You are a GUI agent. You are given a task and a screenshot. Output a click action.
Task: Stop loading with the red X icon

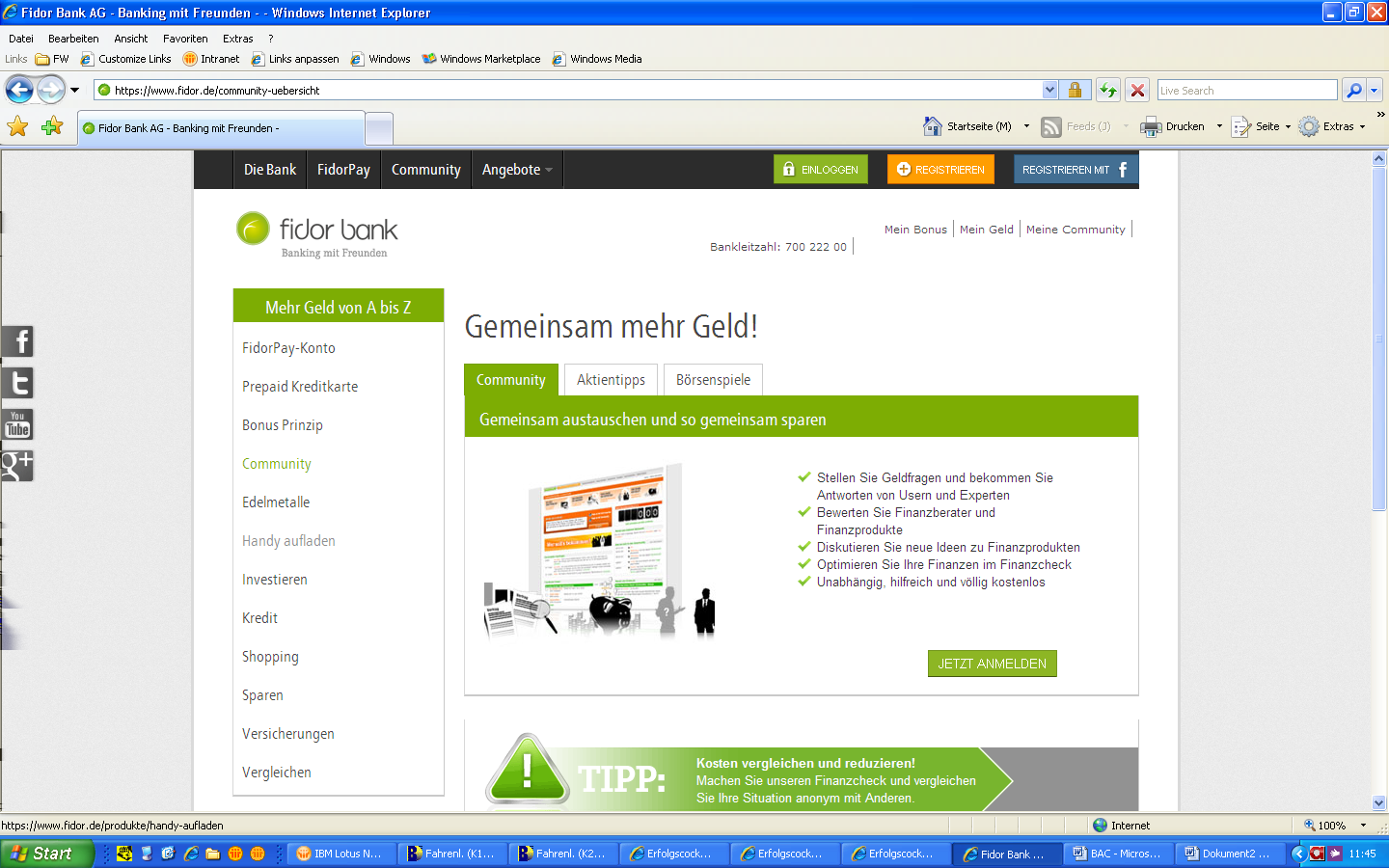tap(1137, 90)
